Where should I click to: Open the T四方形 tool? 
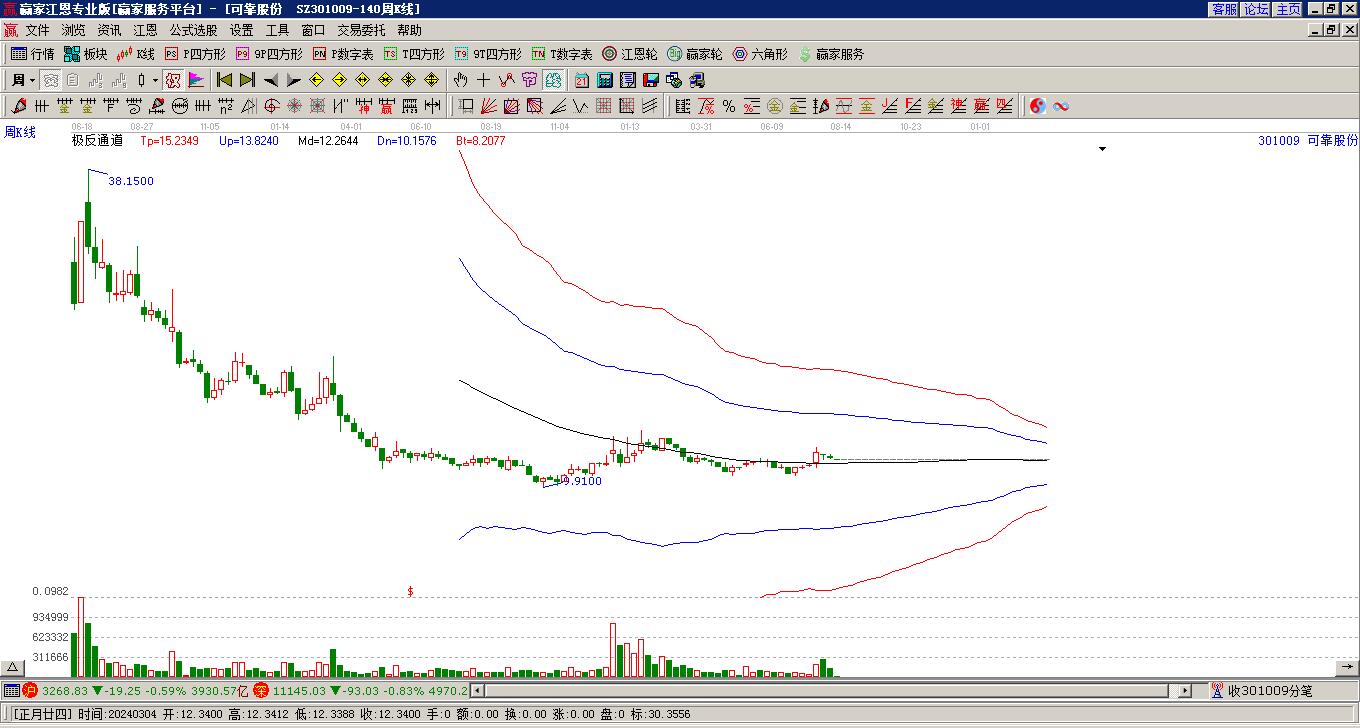pos(414,54)
